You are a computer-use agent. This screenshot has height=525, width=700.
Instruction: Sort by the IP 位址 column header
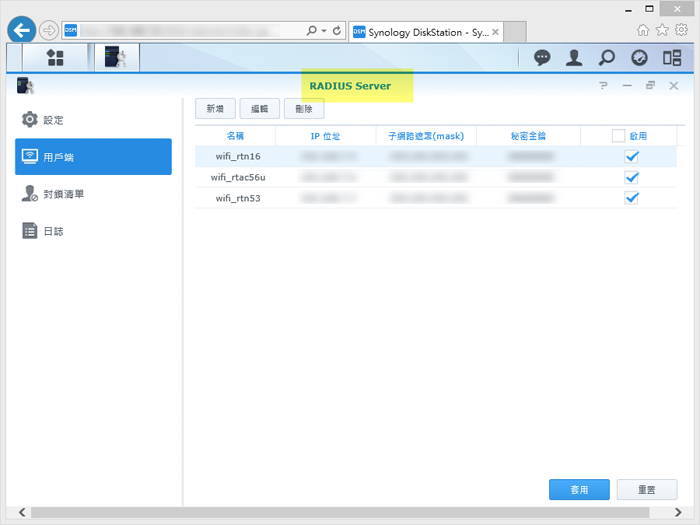click(325, 136)
